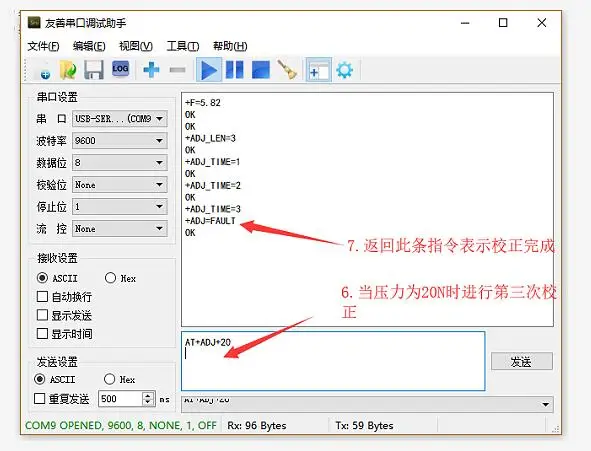Click the 500 ms interval field
This screenshot has width=591, height=451.
coord(121,399)
